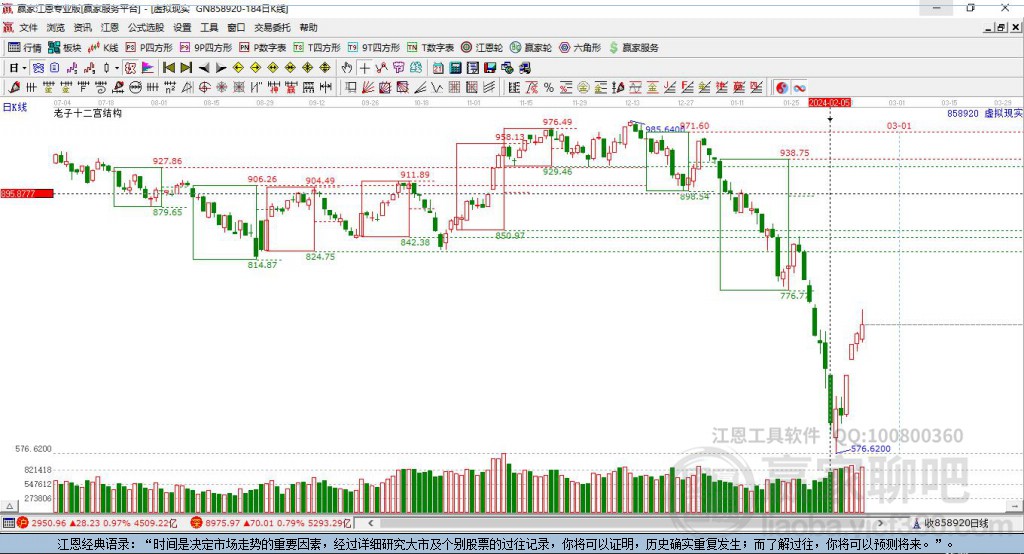Click the 虚拟现实 stock name
Screen dimensions: 1024x554
tap(1003, 114)
